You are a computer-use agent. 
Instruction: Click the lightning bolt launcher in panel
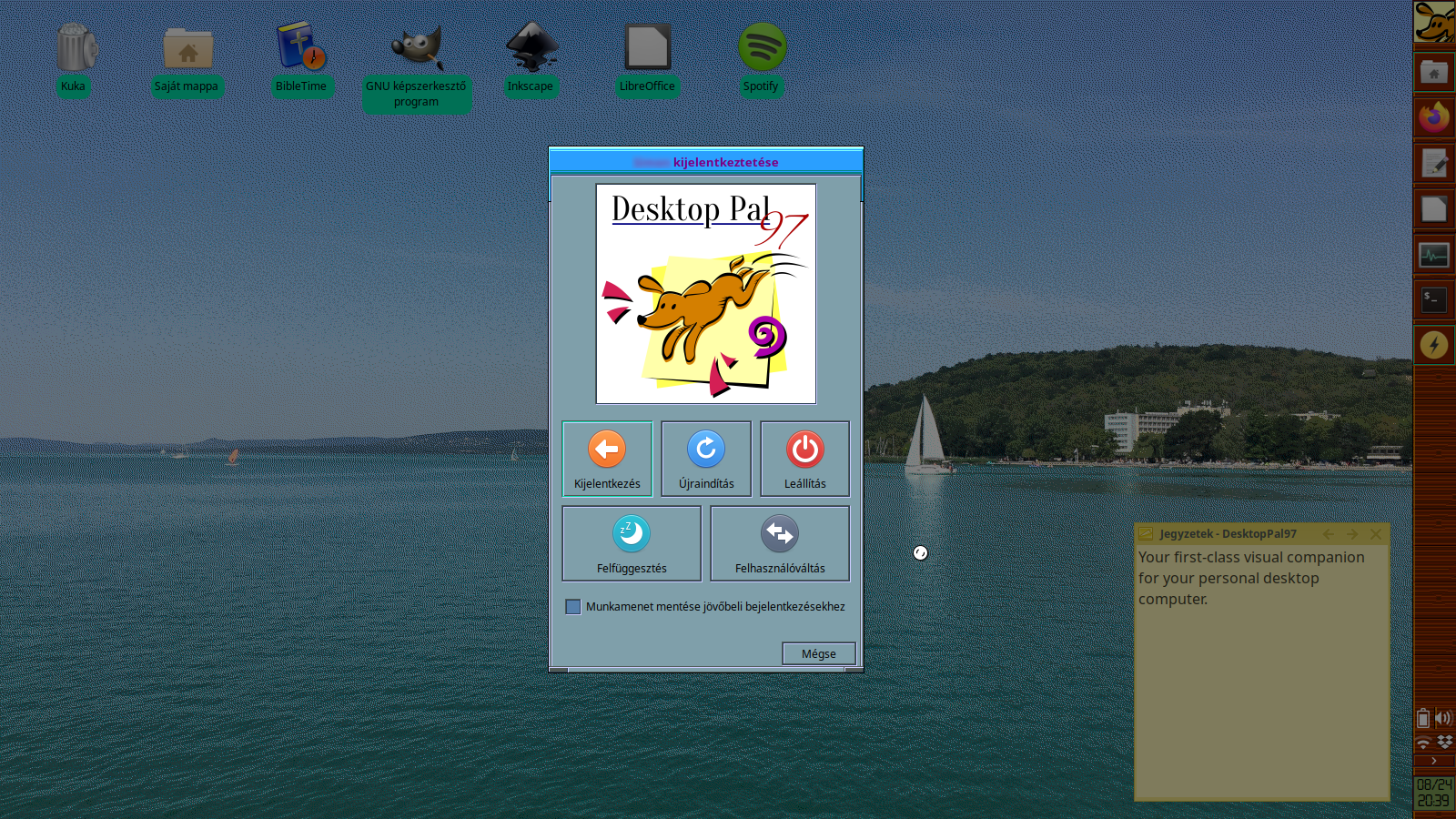click(1434, 345)
